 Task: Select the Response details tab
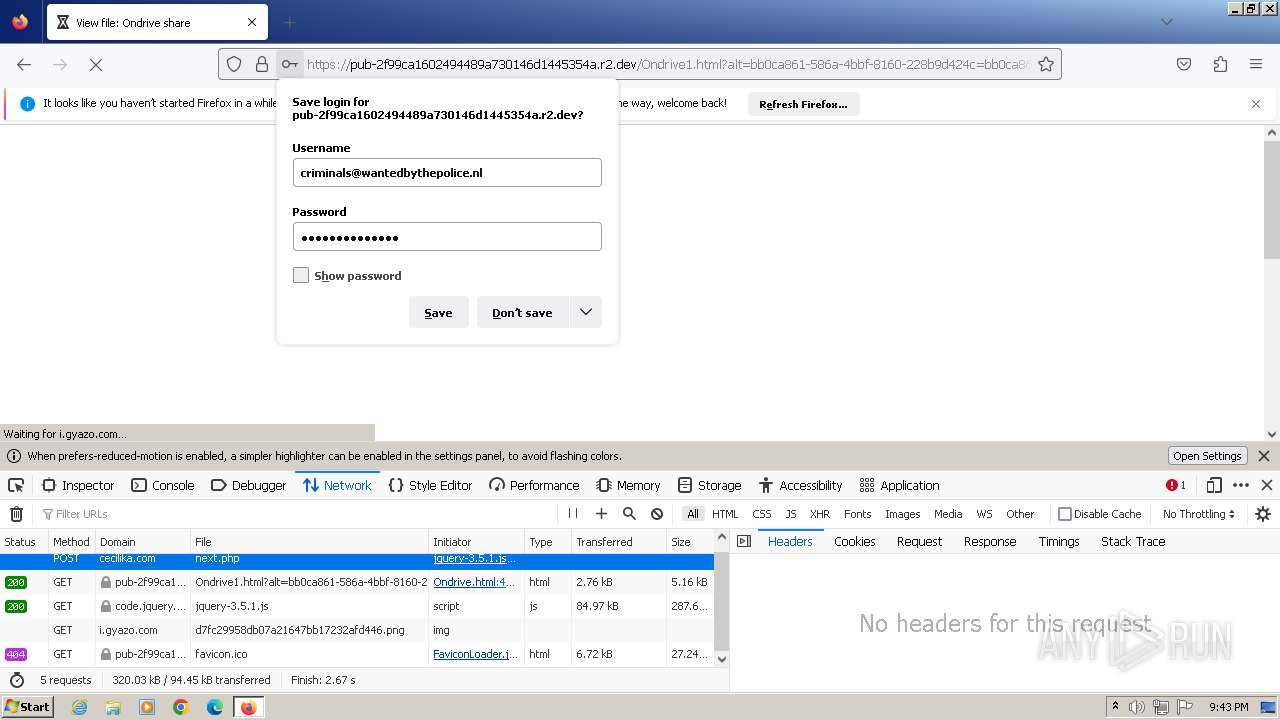tap(990, 541)
